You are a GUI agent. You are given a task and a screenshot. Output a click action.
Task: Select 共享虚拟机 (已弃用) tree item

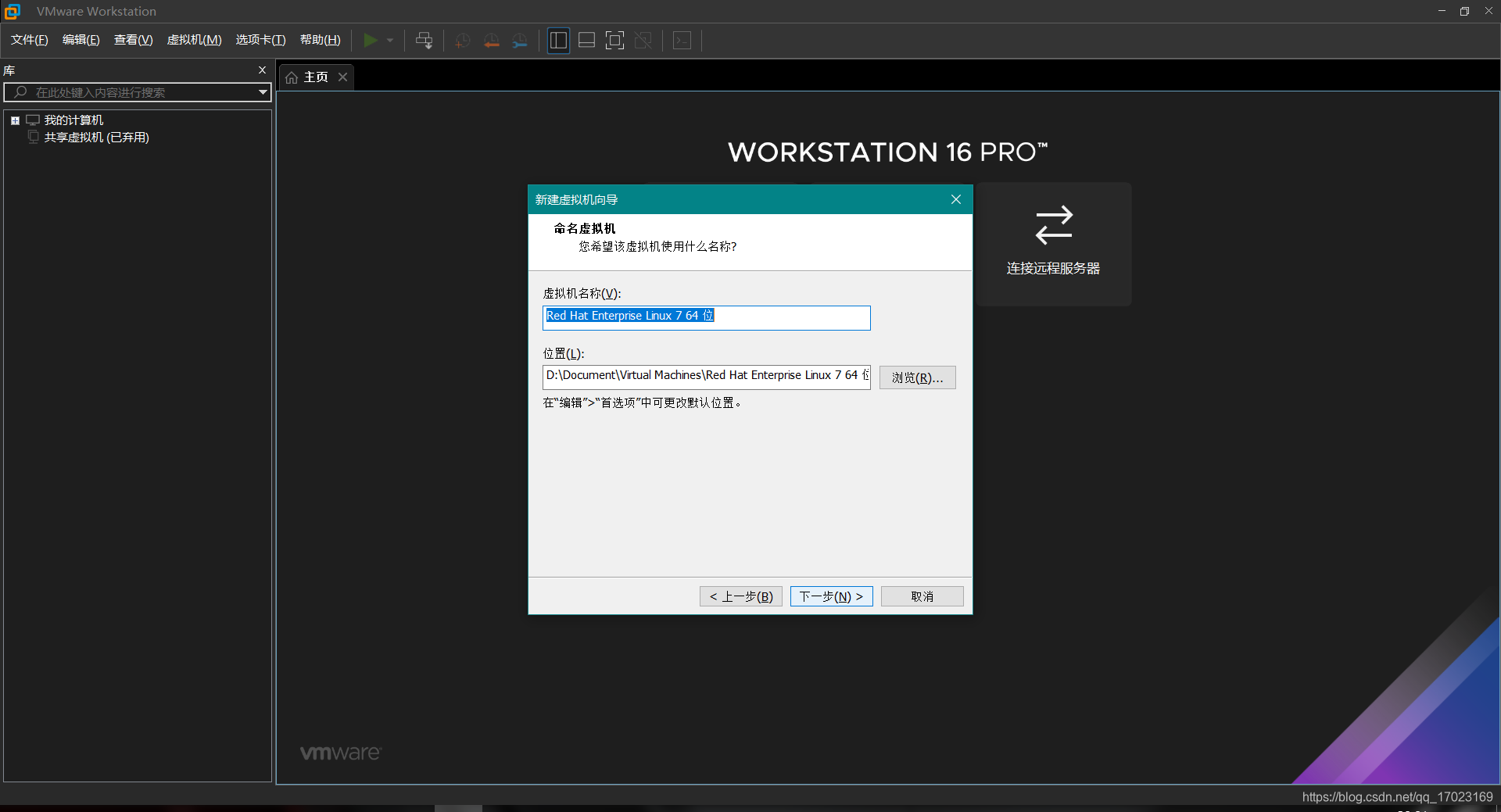[96, 138]
